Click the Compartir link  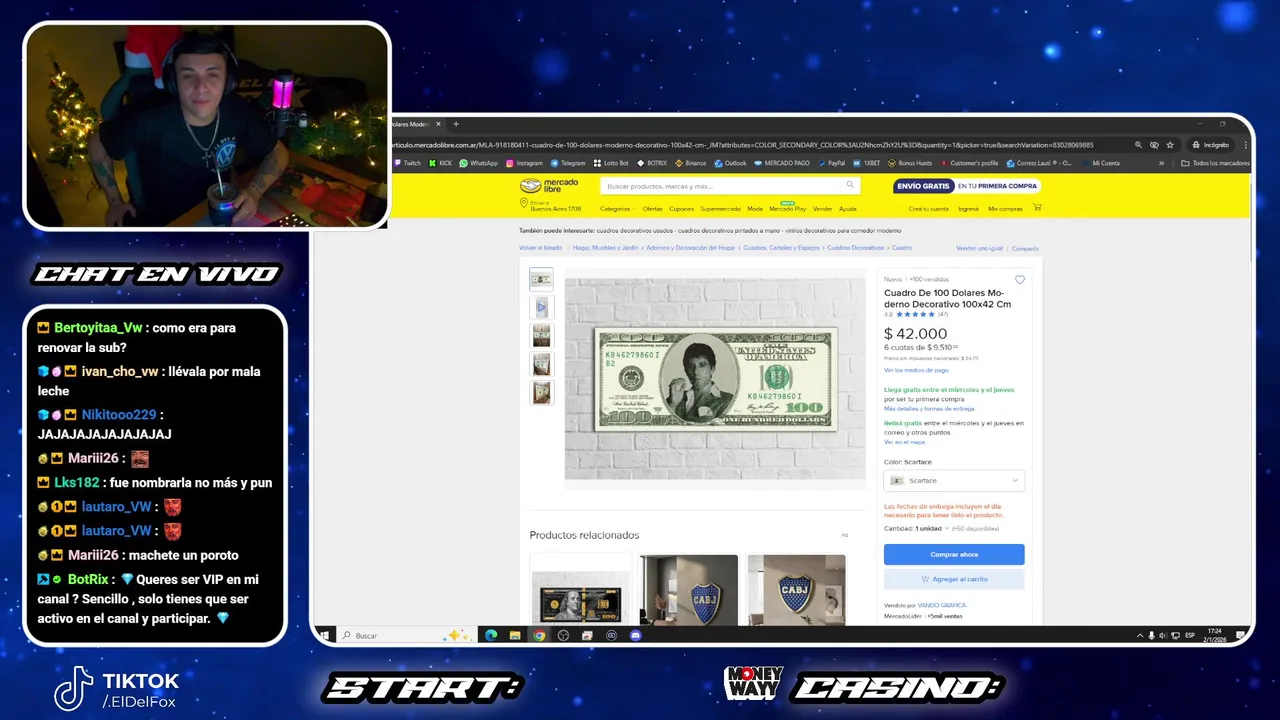pos(1025,248)
